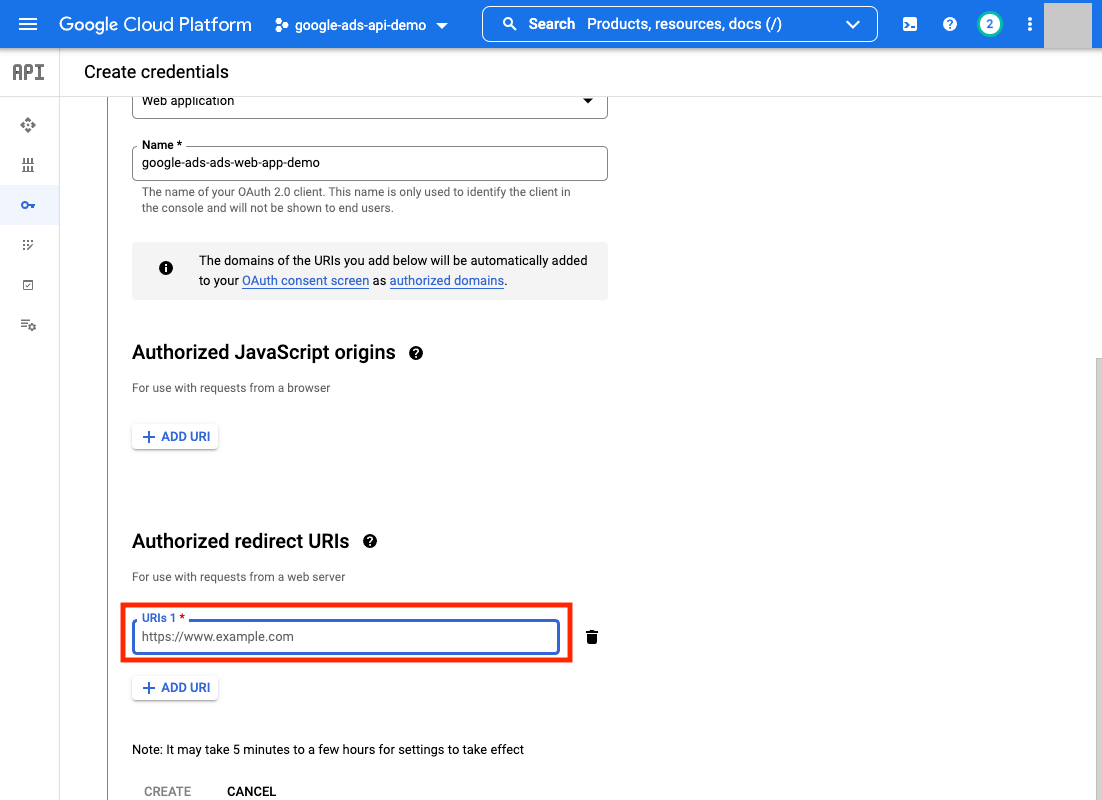Screen dimensions: 1102x800
Task: Show help for Authorized JavaScript origins
Action: [x=416, y=353]
